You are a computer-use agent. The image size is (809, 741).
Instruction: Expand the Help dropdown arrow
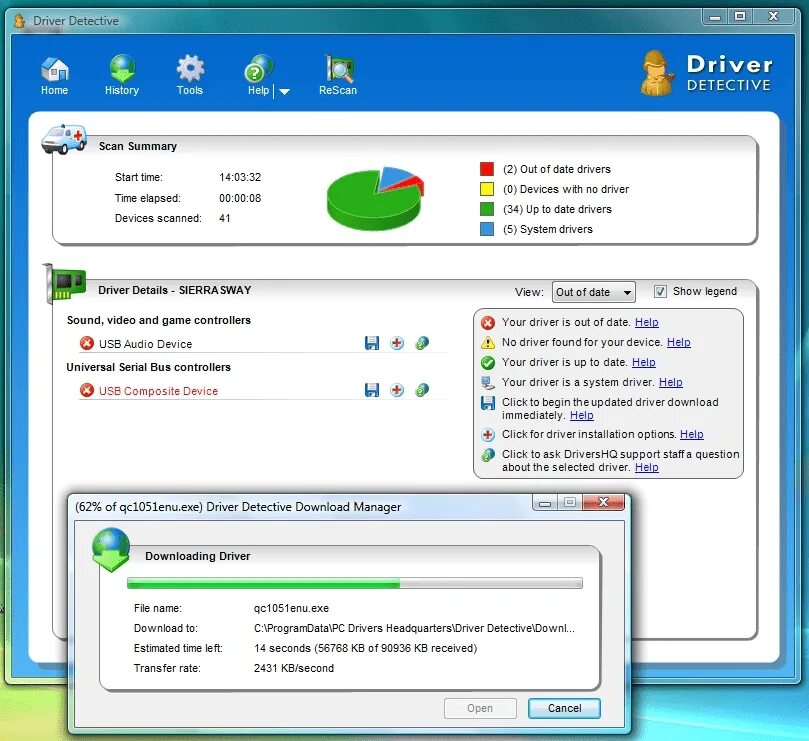coord(284,91)
